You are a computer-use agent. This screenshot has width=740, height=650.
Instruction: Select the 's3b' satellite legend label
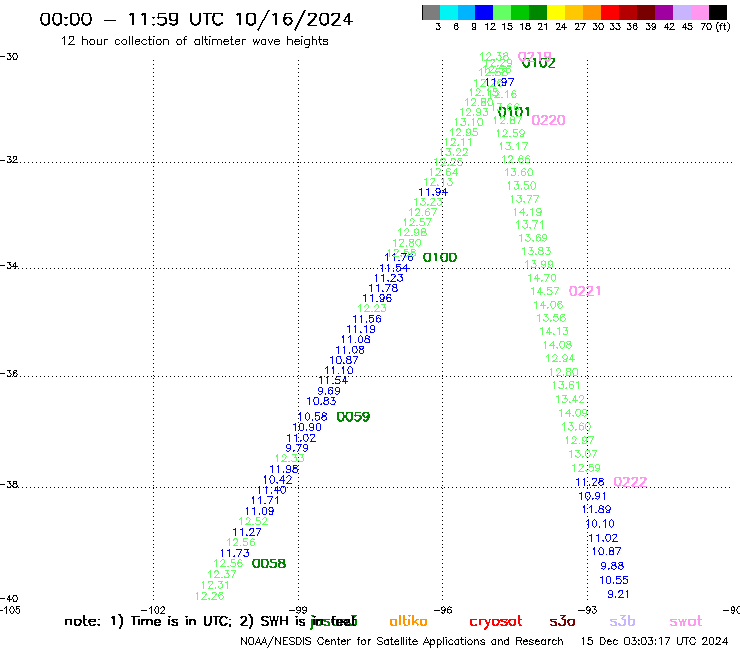point(622,621)
